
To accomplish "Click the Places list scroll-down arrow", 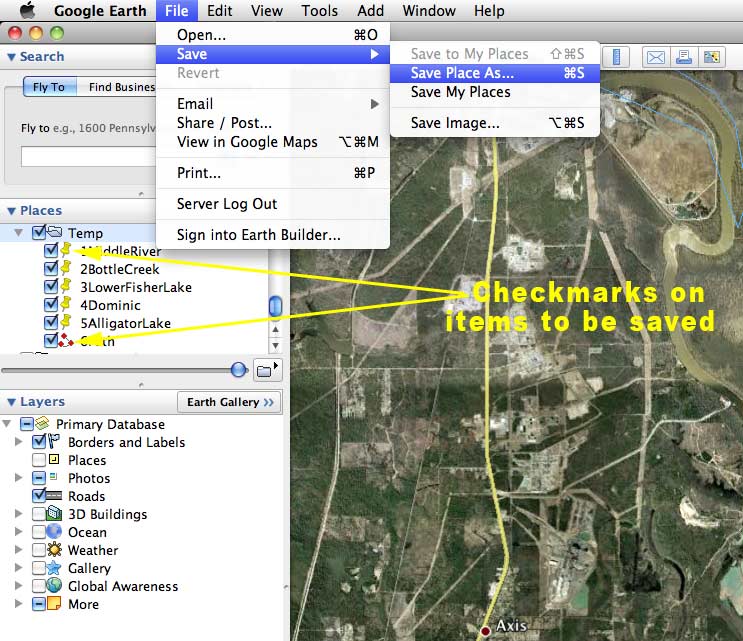I will (x=275, y=346).
